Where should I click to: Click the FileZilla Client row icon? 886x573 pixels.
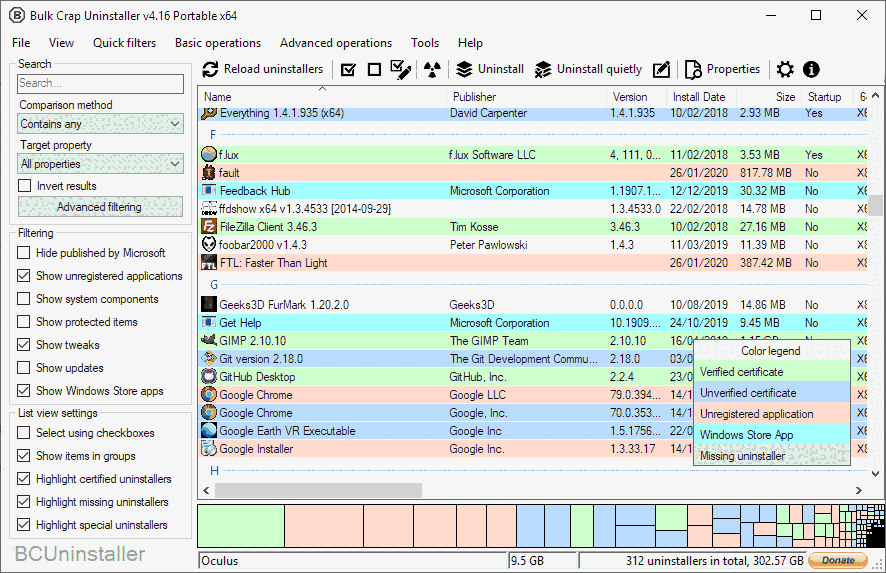pyautogui.click(x=209, y=227)
